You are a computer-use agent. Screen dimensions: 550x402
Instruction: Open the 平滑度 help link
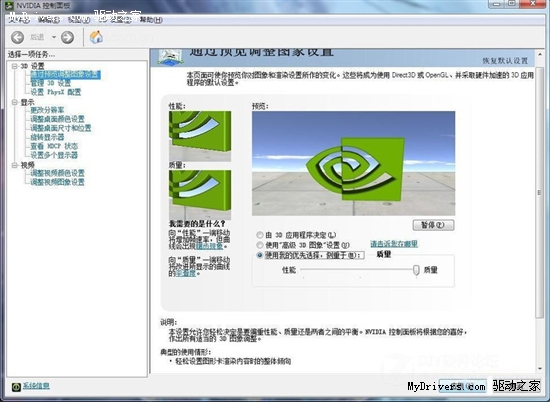186,273
